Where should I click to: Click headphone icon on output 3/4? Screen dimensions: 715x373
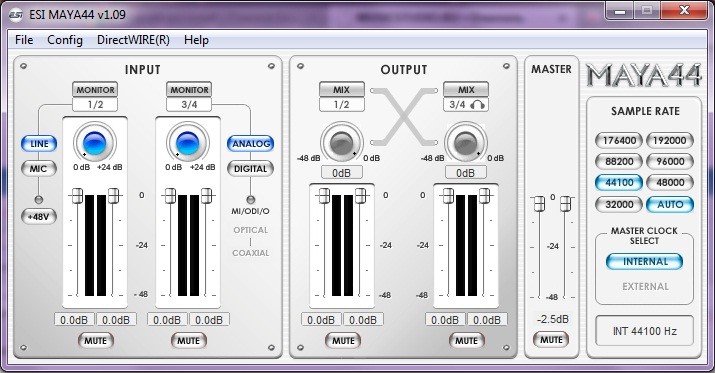(x=477, y=105)
